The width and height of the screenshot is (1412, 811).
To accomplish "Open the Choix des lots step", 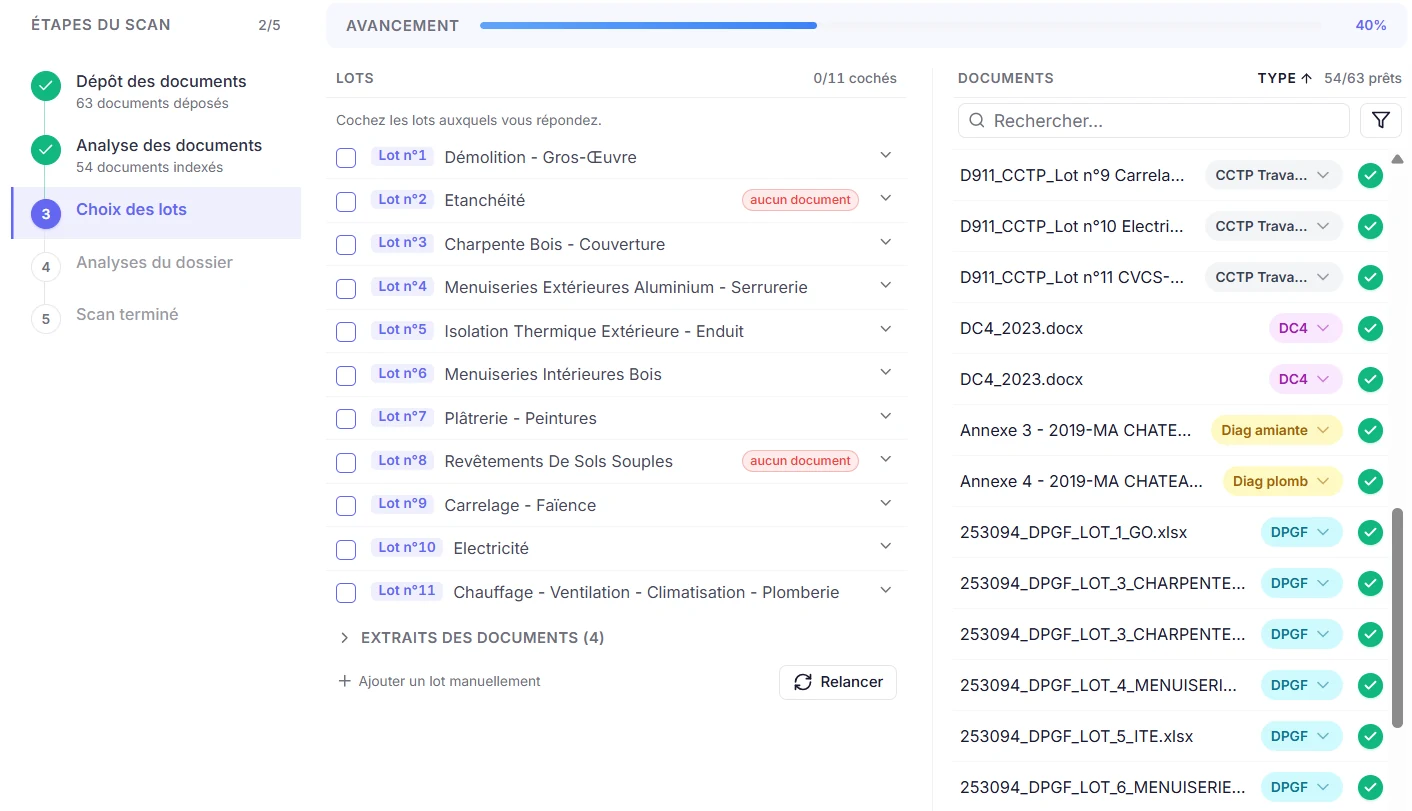I will tap(156, 213).
